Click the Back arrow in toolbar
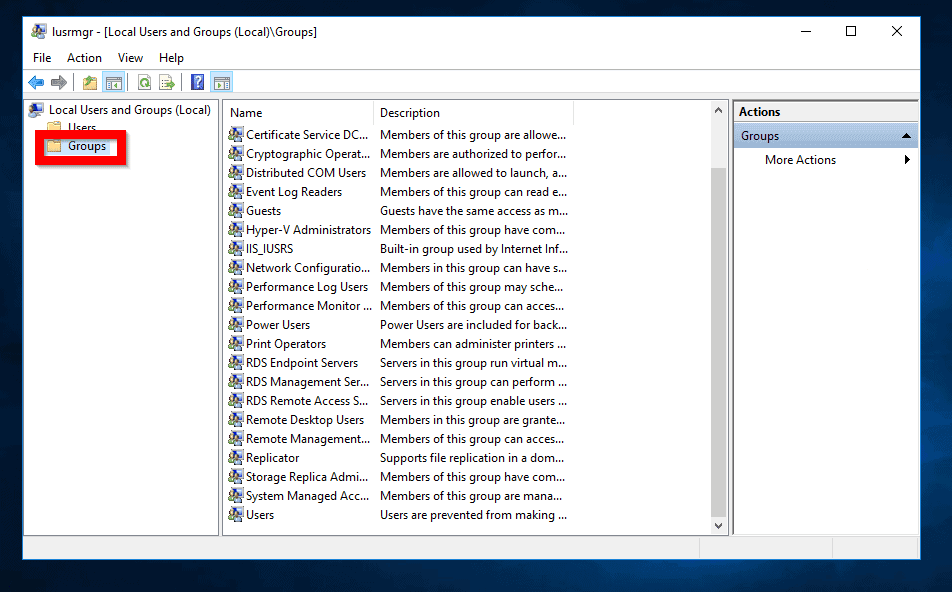The image size is (952, 592). coord(36,83)
